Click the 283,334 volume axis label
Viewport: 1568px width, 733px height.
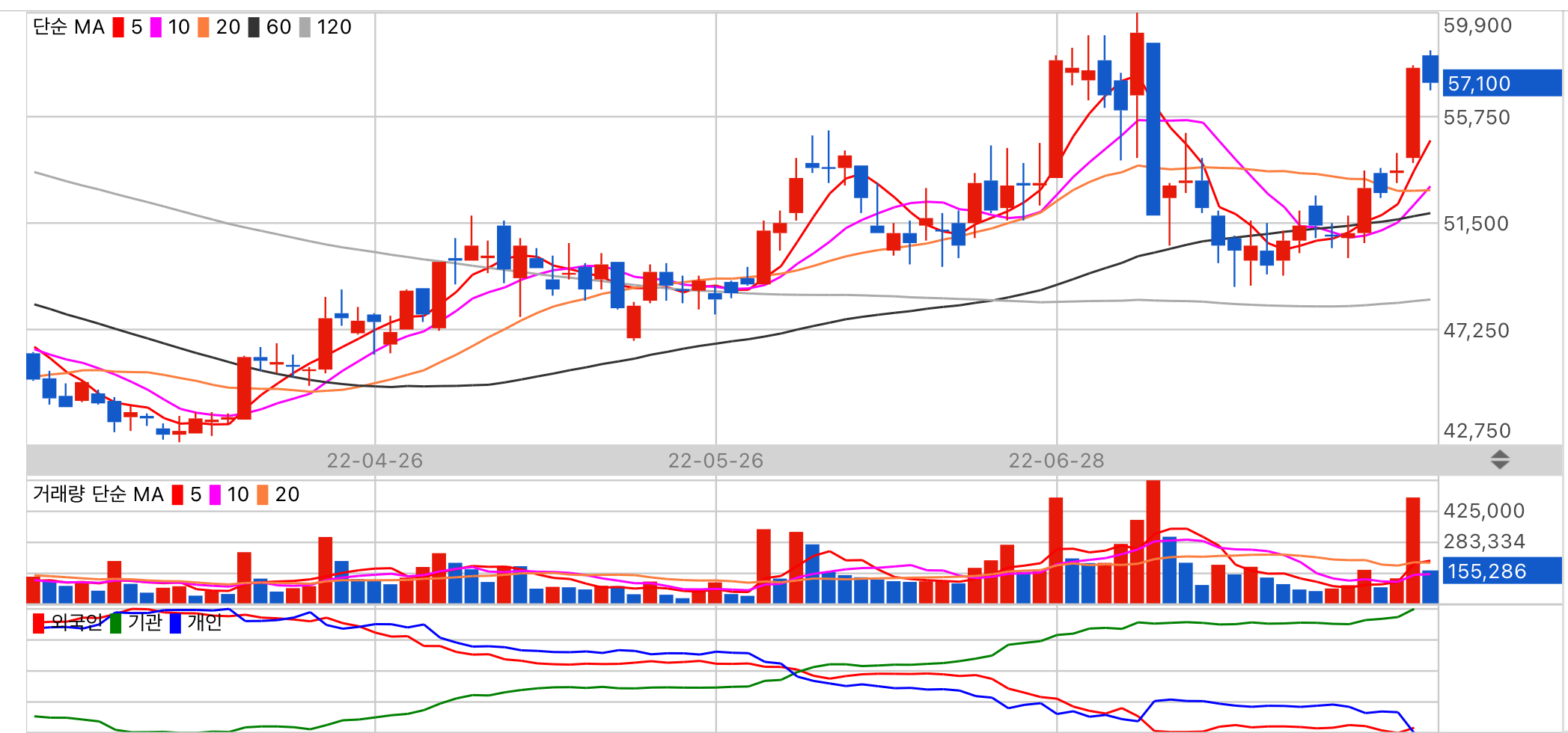click(x=1484, y=542)
